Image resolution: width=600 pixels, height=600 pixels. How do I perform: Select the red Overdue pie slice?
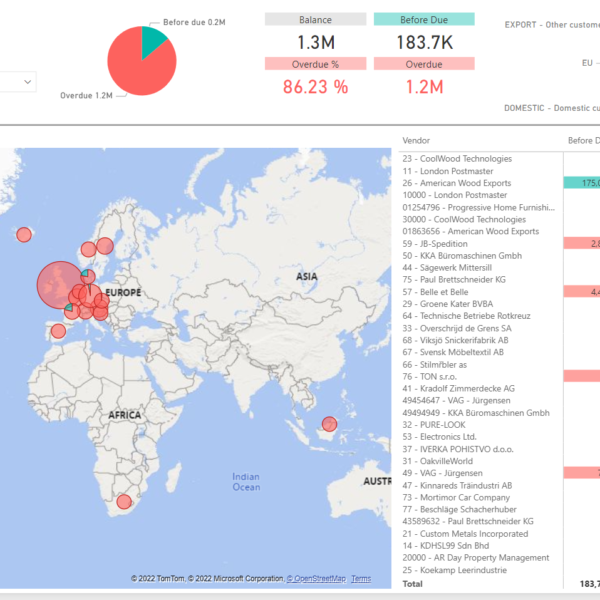138,67
